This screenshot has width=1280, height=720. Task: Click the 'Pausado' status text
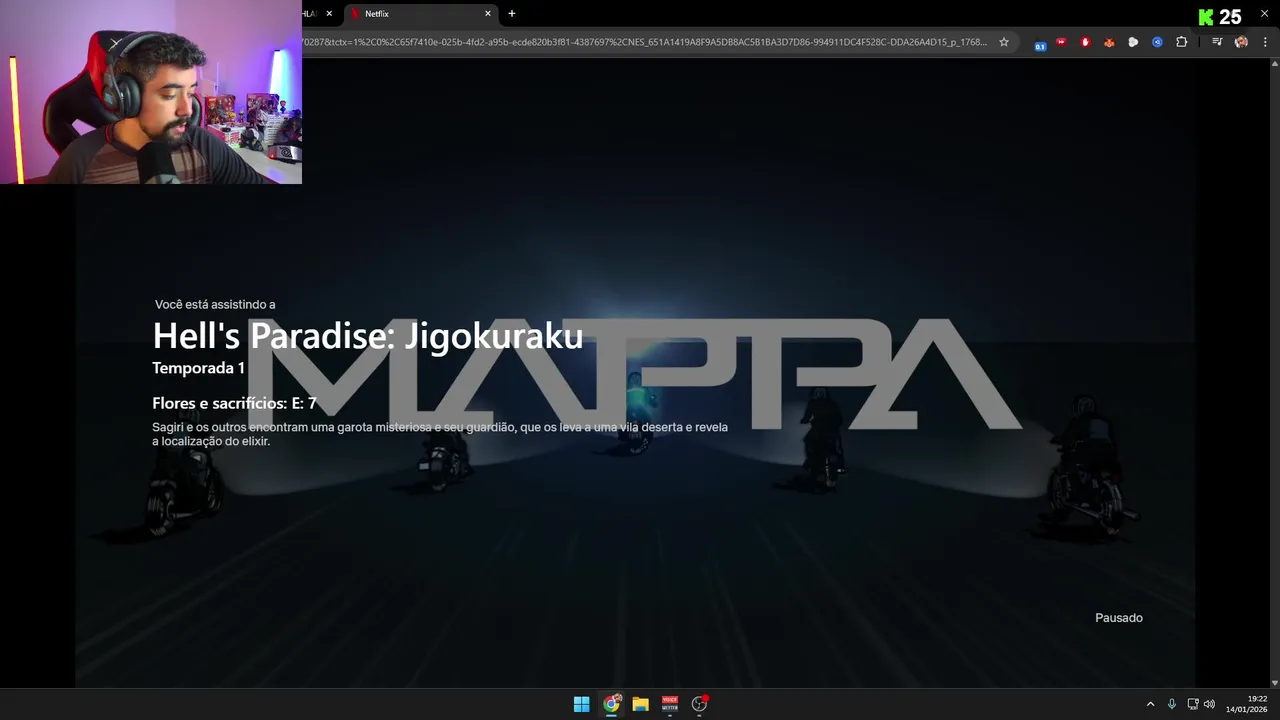pos(1119,618)
